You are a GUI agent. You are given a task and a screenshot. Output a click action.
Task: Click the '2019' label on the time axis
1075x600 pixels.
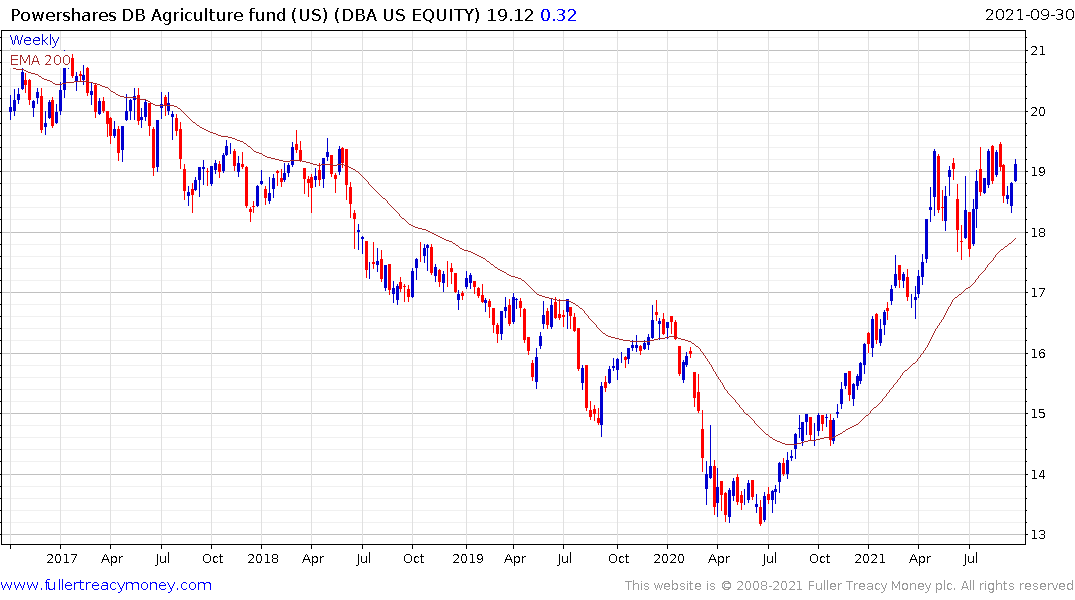click(x=468, y=558)
